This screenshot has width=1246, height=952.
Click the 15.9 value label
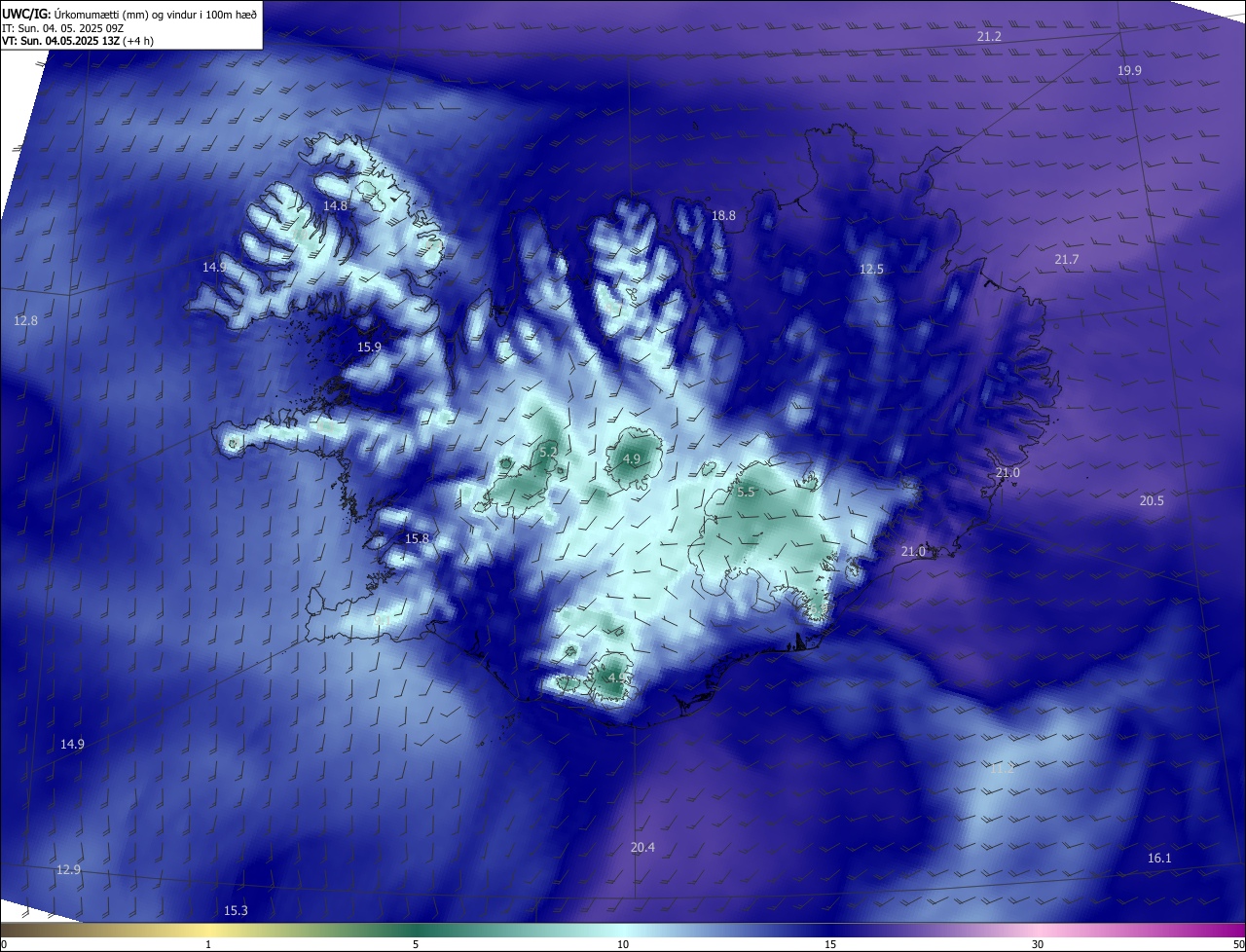click(369, 347)
